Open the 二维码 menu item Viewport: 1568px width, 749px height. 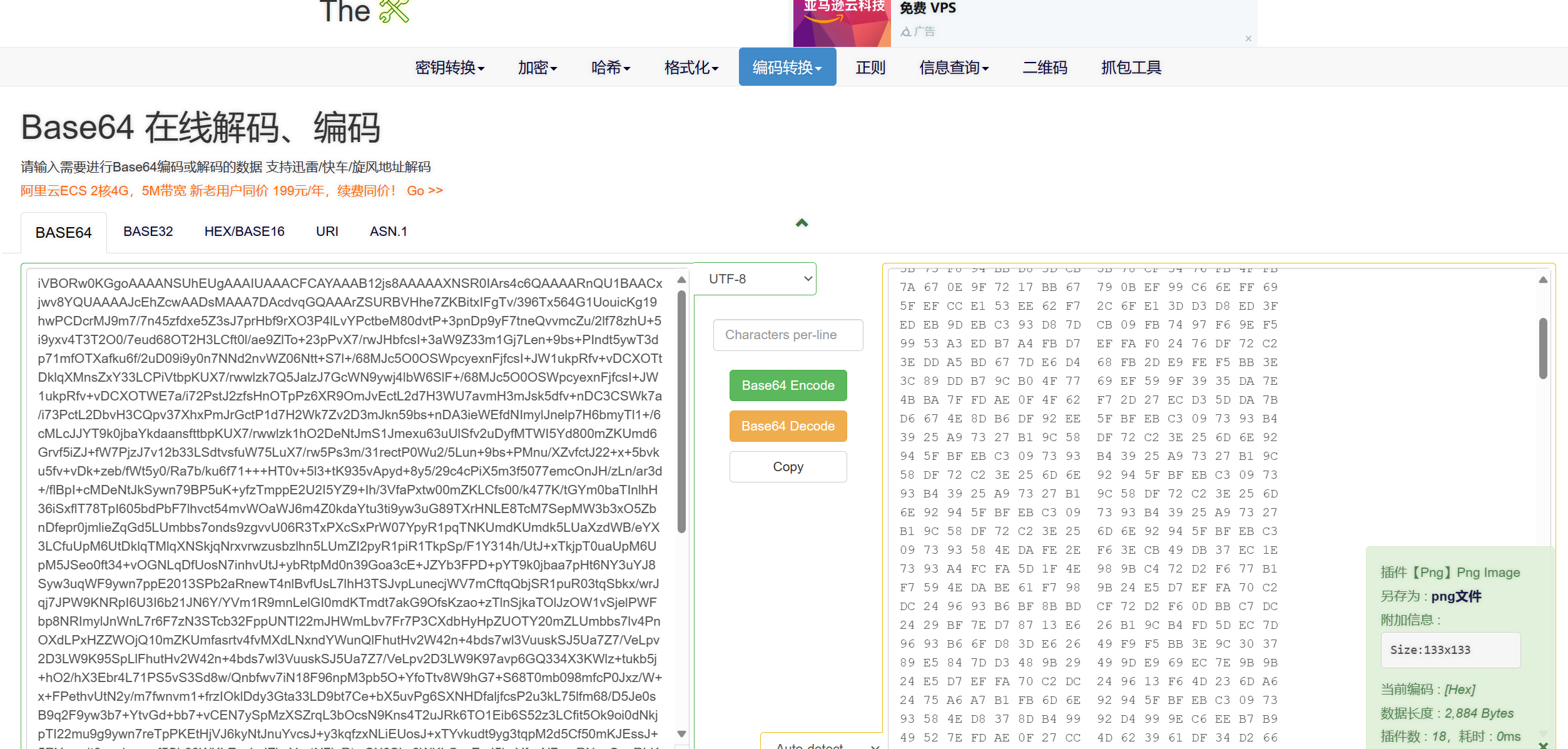pyautogui.click(x=1044, y=68)
